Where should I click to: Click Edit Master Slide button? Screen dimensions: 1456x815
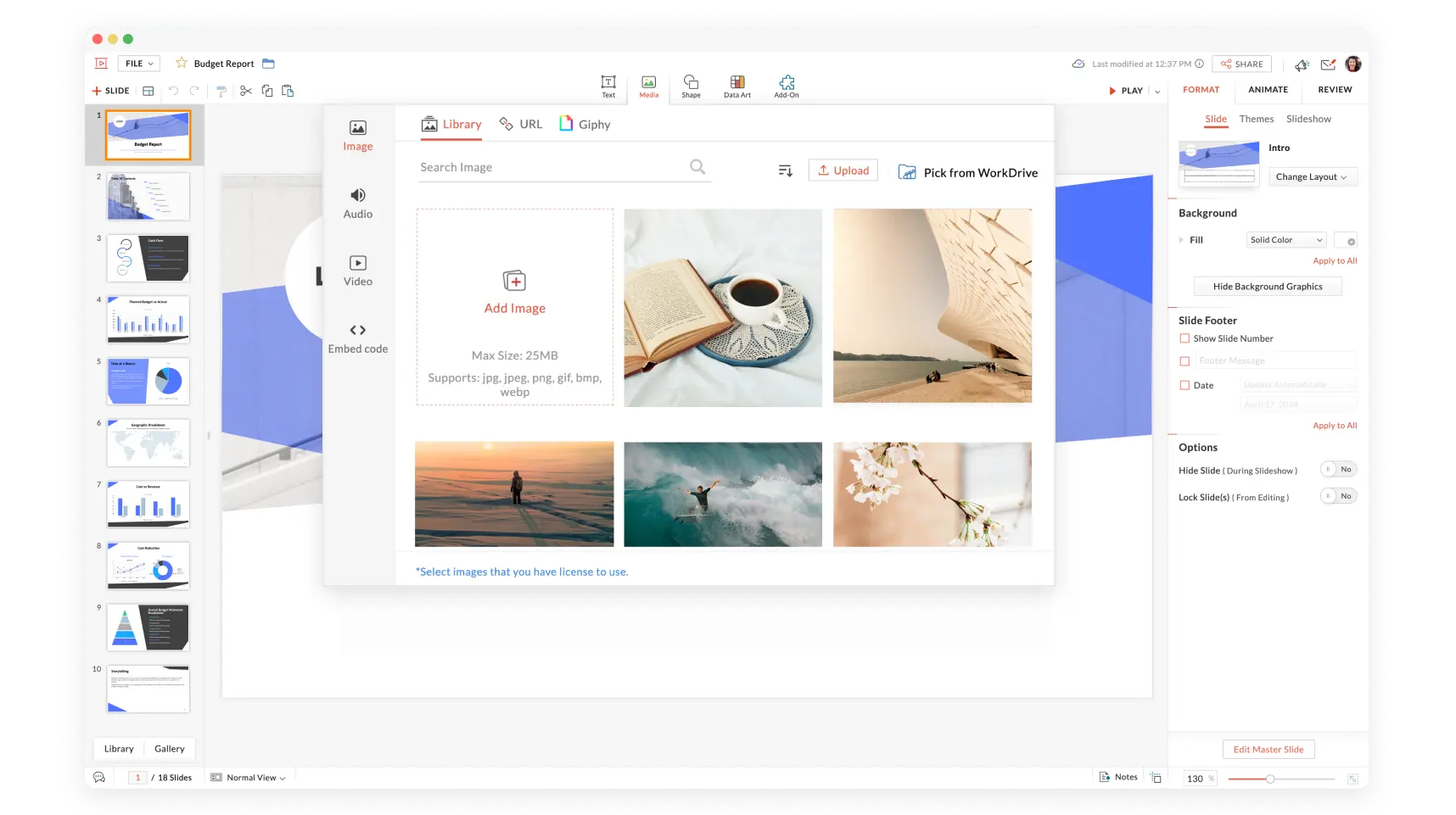[x=1268, y=750]
